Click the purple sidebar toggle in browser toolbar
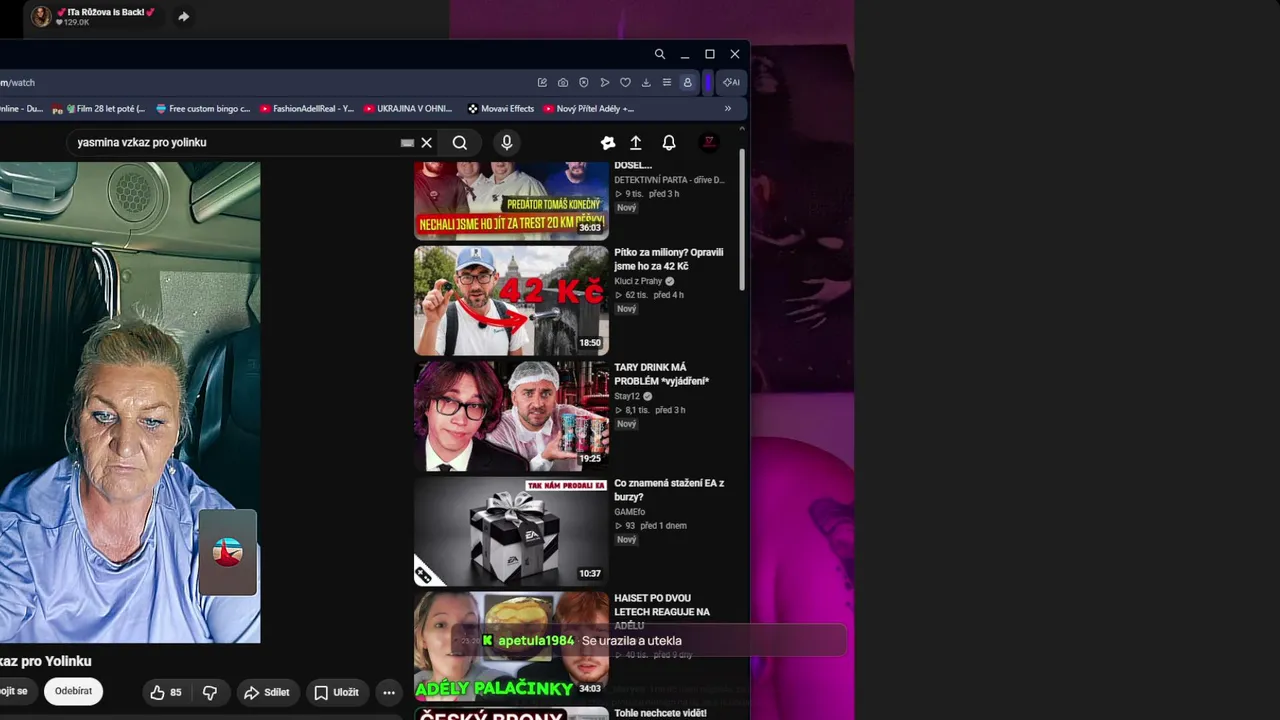The width and height of the screenshot is (1280, 720). click(x=708, y=83)
